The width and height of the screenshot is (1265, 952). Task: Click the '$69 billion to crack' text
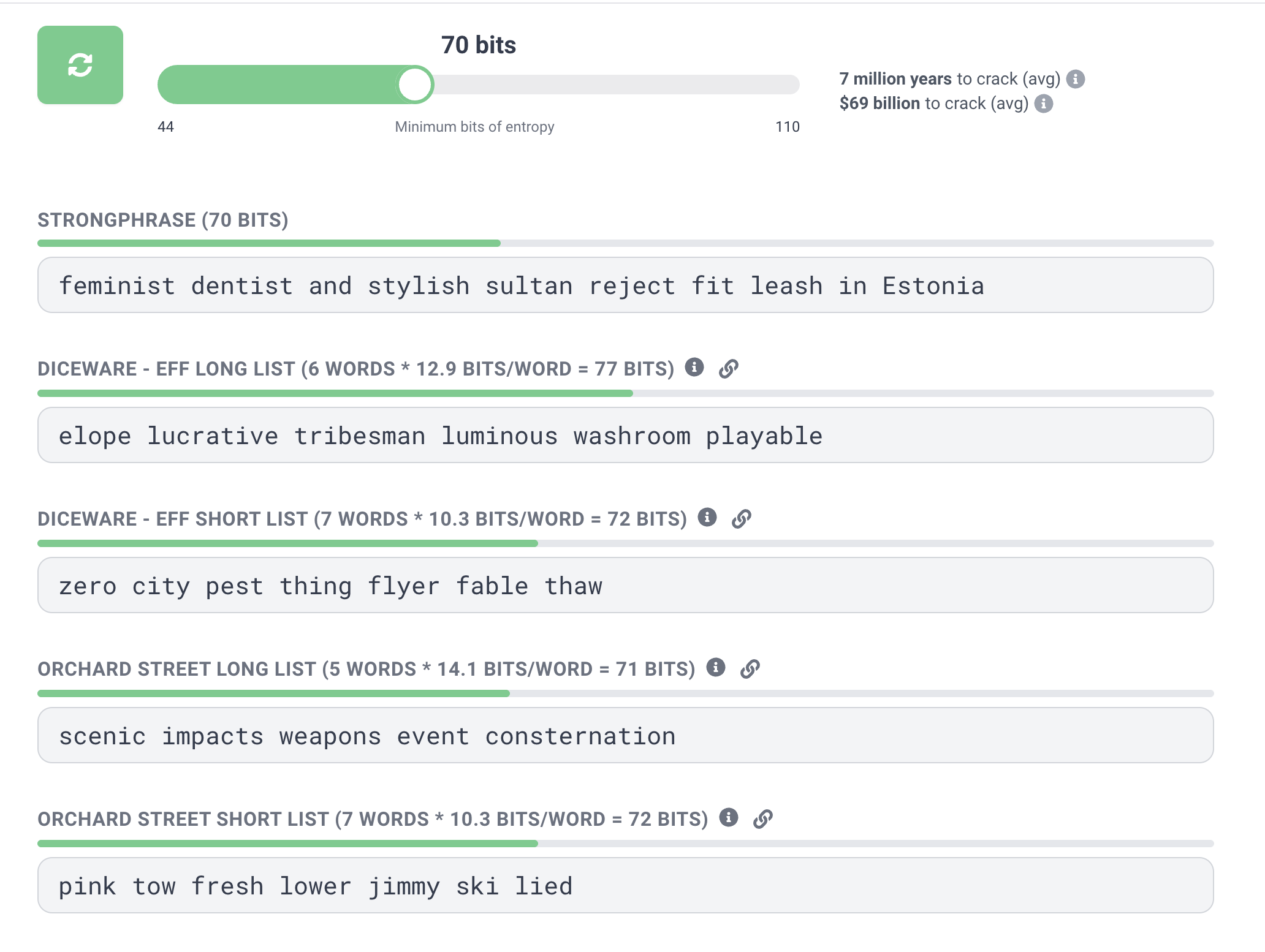pos(934,104)
